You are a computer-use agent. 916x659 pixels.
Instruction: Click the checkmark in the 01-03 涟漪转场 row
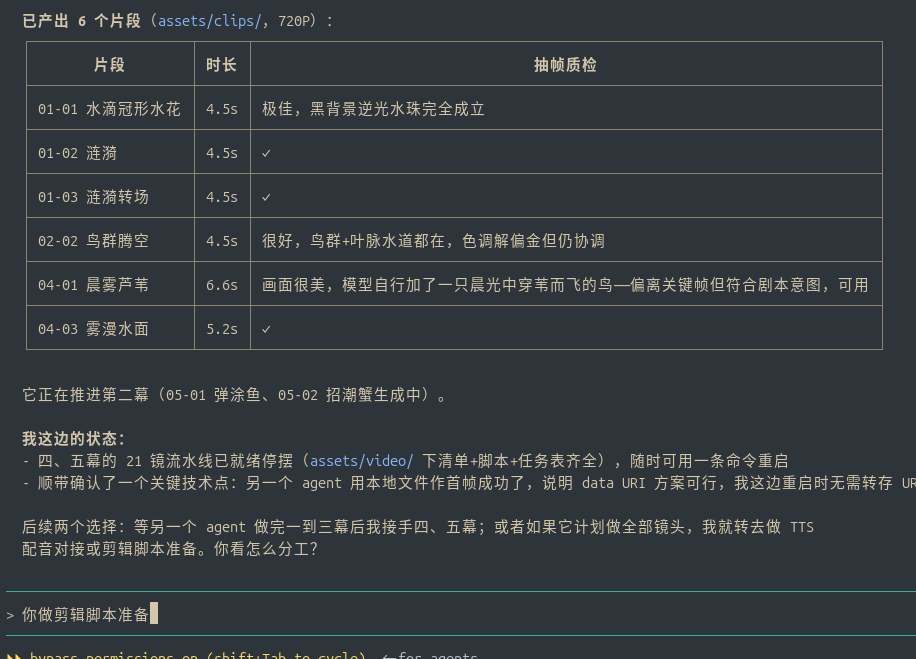(x=266, y=197)
